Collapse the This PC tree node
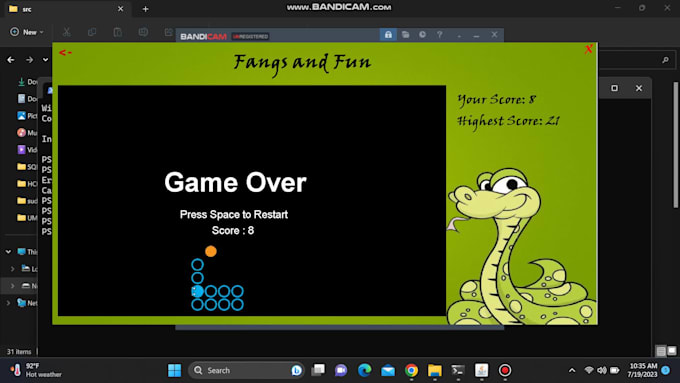680x383 pixels. (x=8, y=252)
